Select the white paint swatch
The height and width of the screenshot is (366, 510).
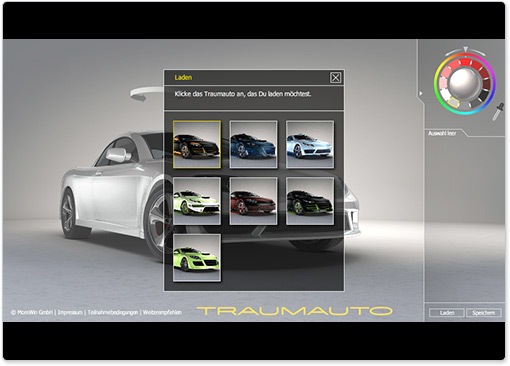point(445,95)
